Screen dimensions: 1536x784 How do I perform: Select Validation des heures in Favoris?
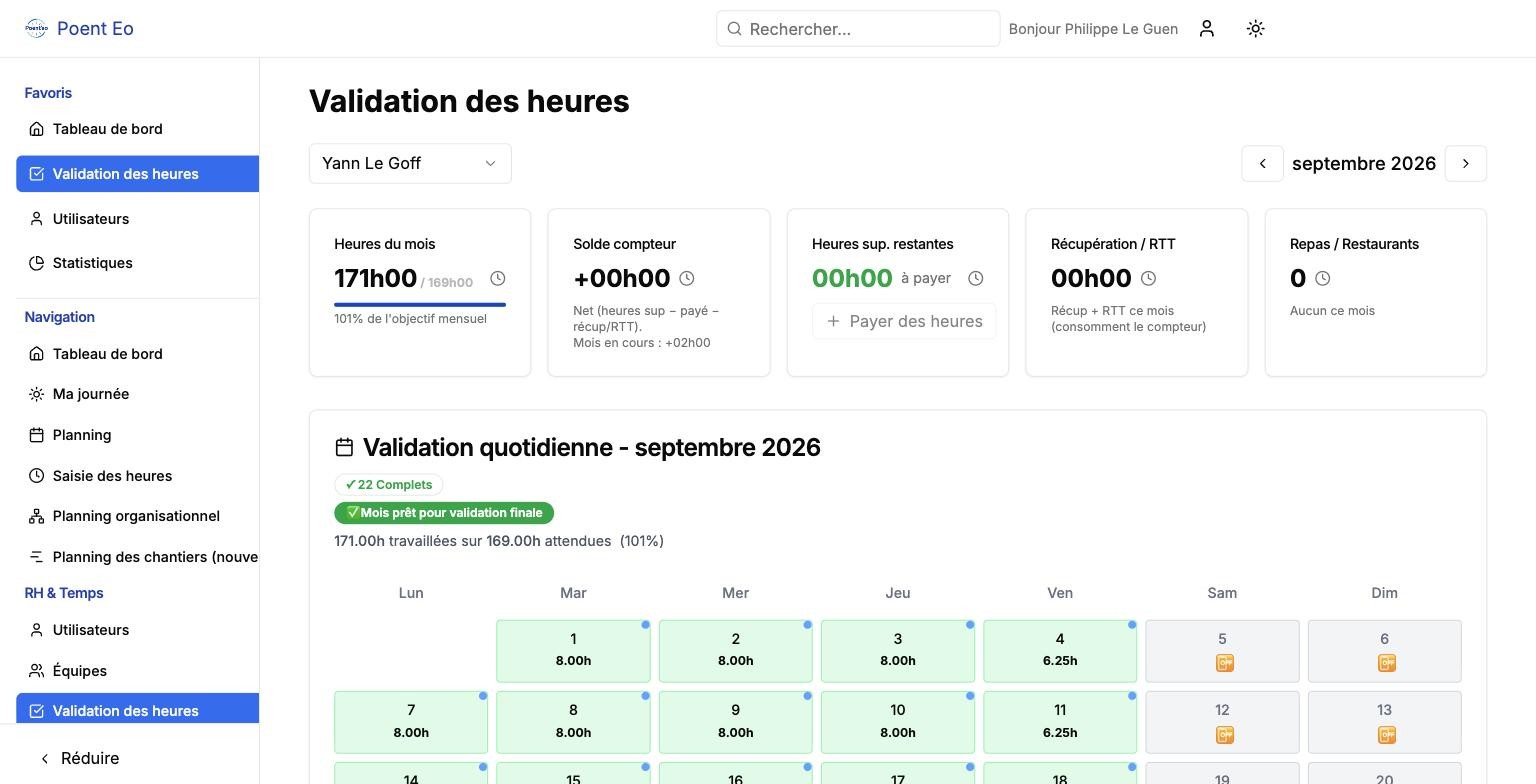(x=137, y=174)
